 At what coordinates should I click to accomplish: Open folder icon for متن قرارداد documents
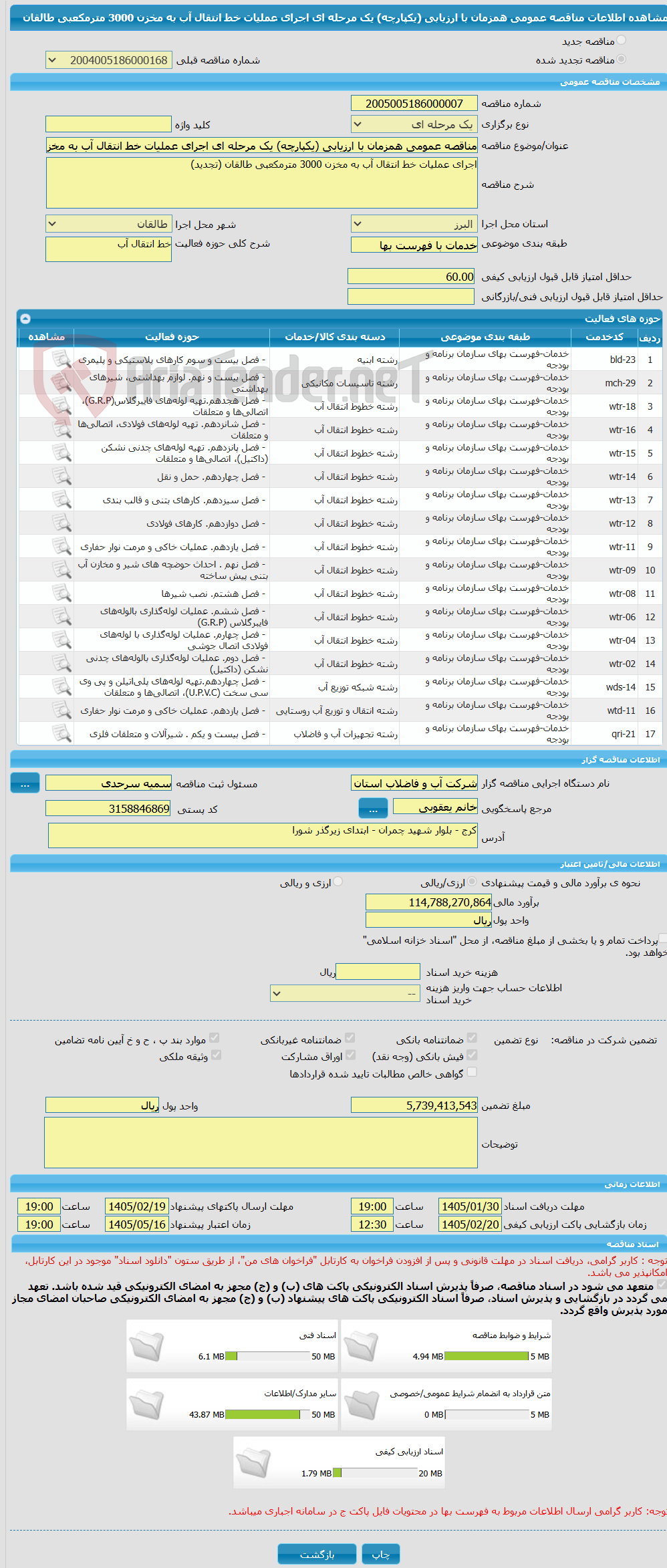pos(362,1405)
